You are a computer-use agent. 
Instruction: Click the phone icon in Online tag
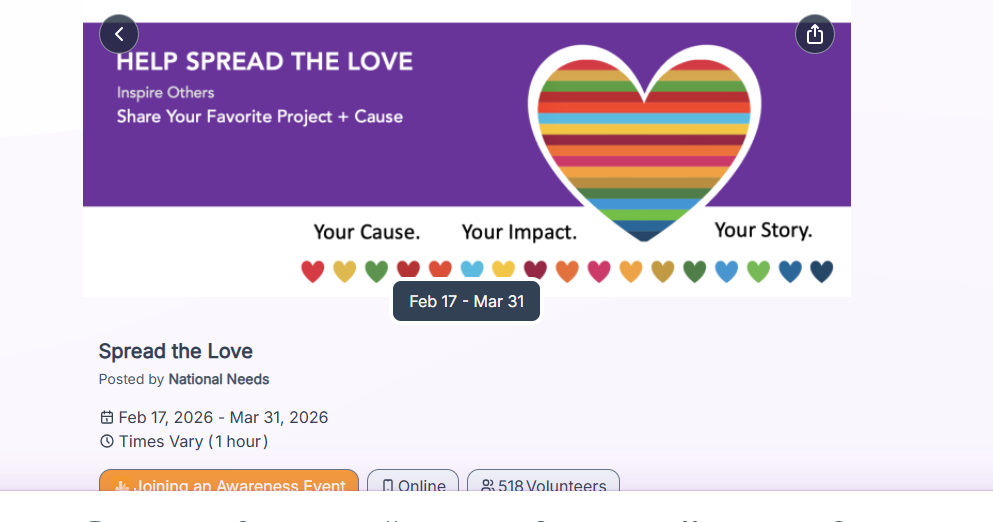tap(387, 486)
